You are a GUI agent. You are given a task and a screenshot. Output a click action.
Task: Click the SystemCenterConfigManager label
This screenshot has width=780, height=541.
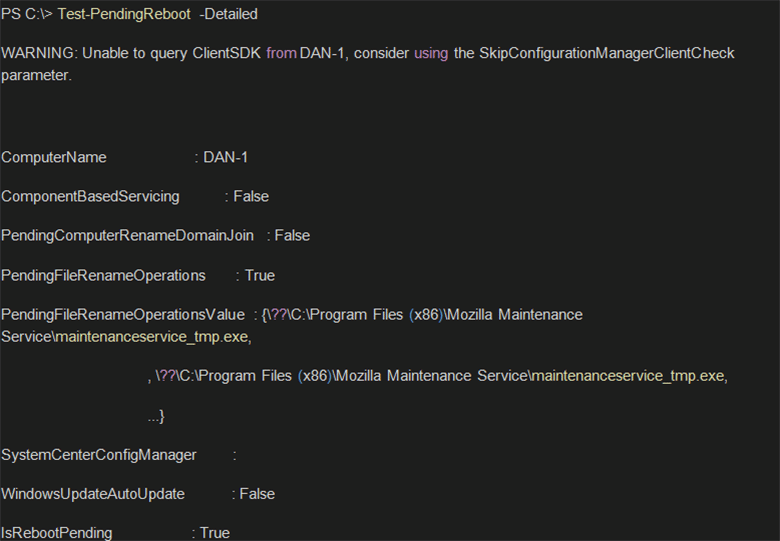coord(99,455)
